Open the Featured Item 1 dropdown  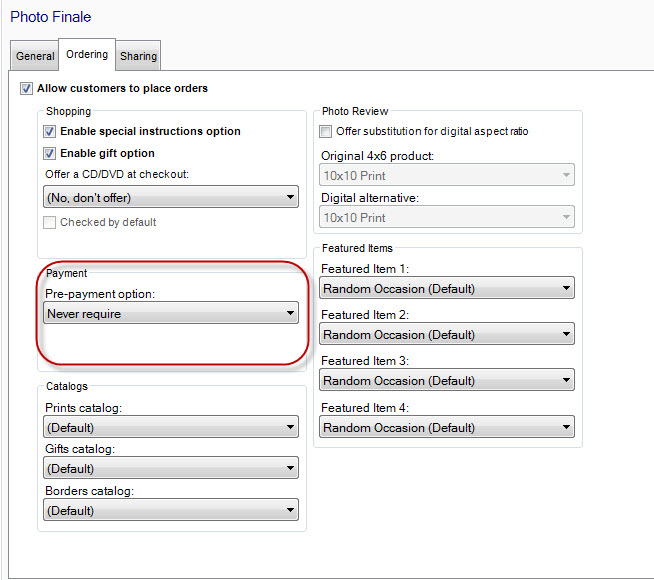pos(447,288)
